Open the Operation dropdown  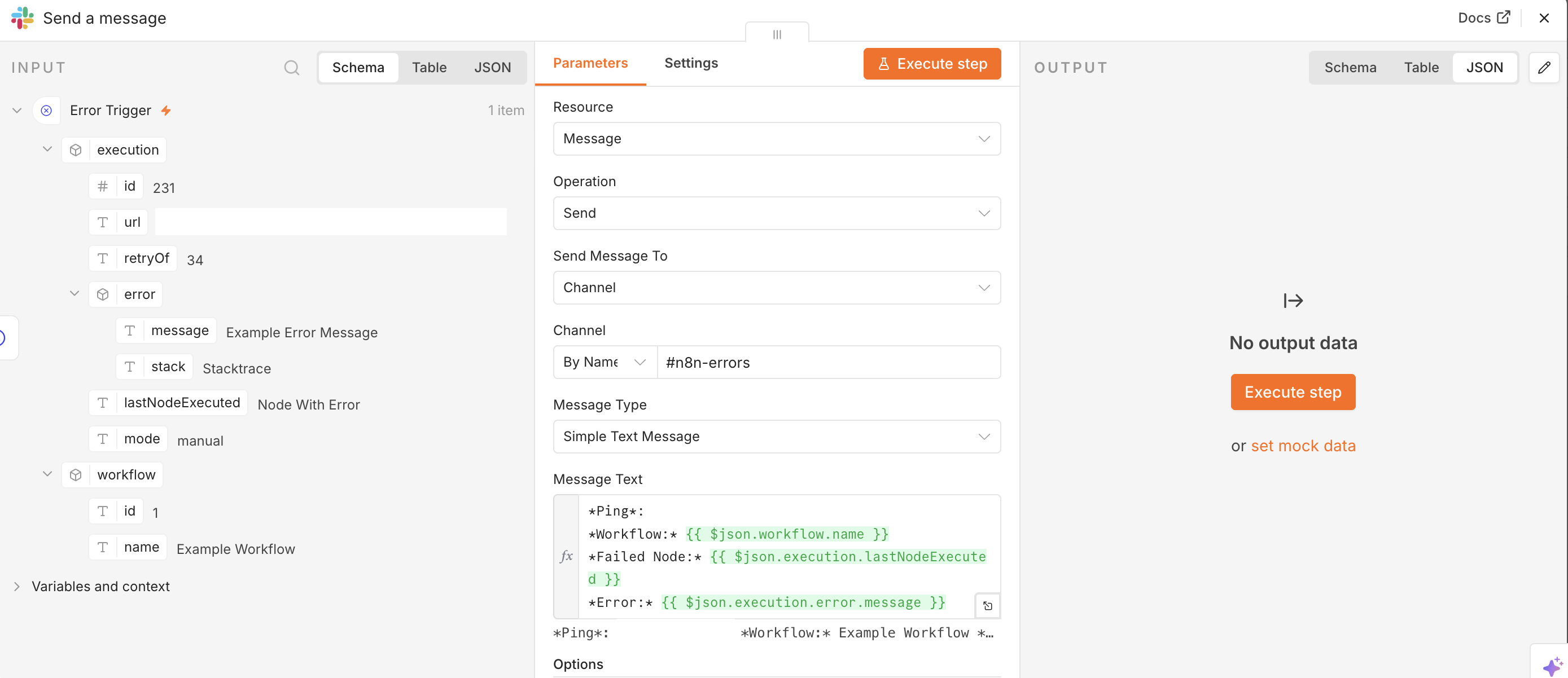776,213
